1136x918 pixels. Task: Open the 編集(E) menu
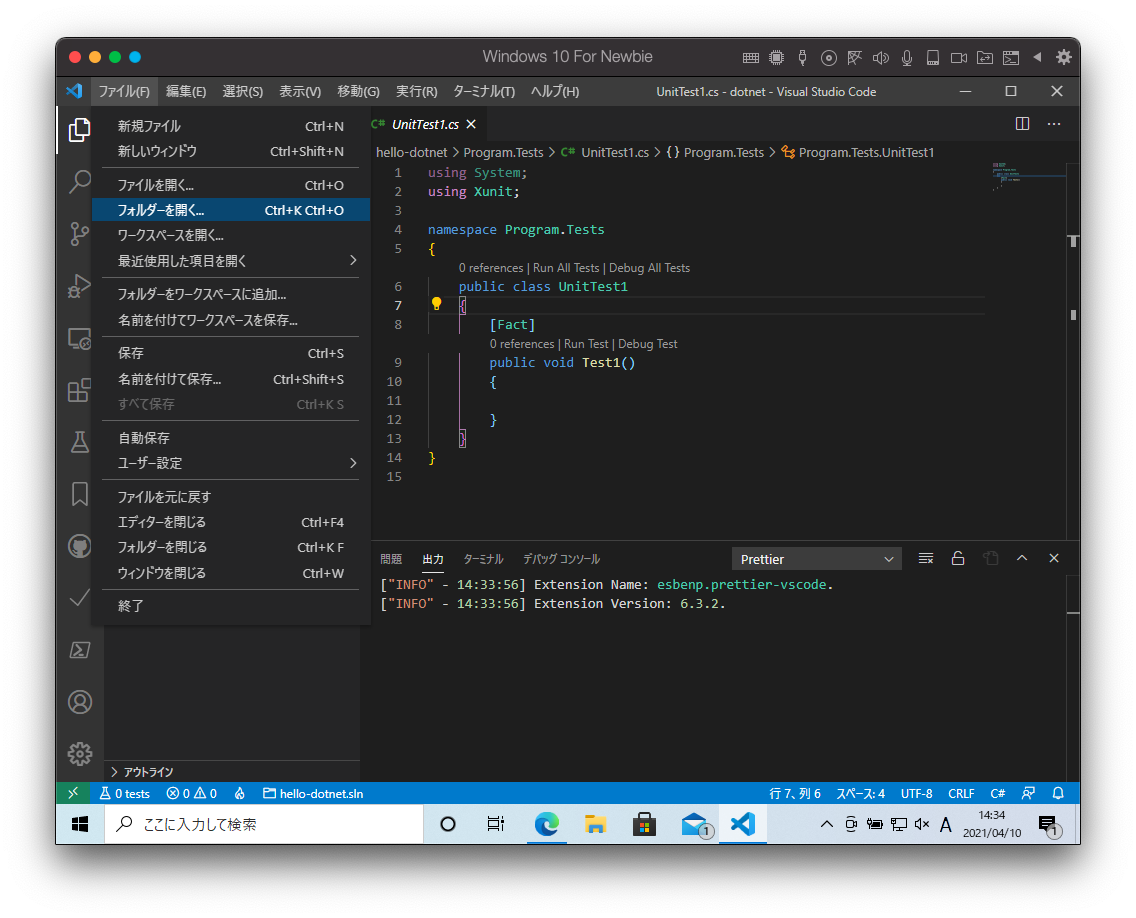pyautogui.click(x=185, y=91)
